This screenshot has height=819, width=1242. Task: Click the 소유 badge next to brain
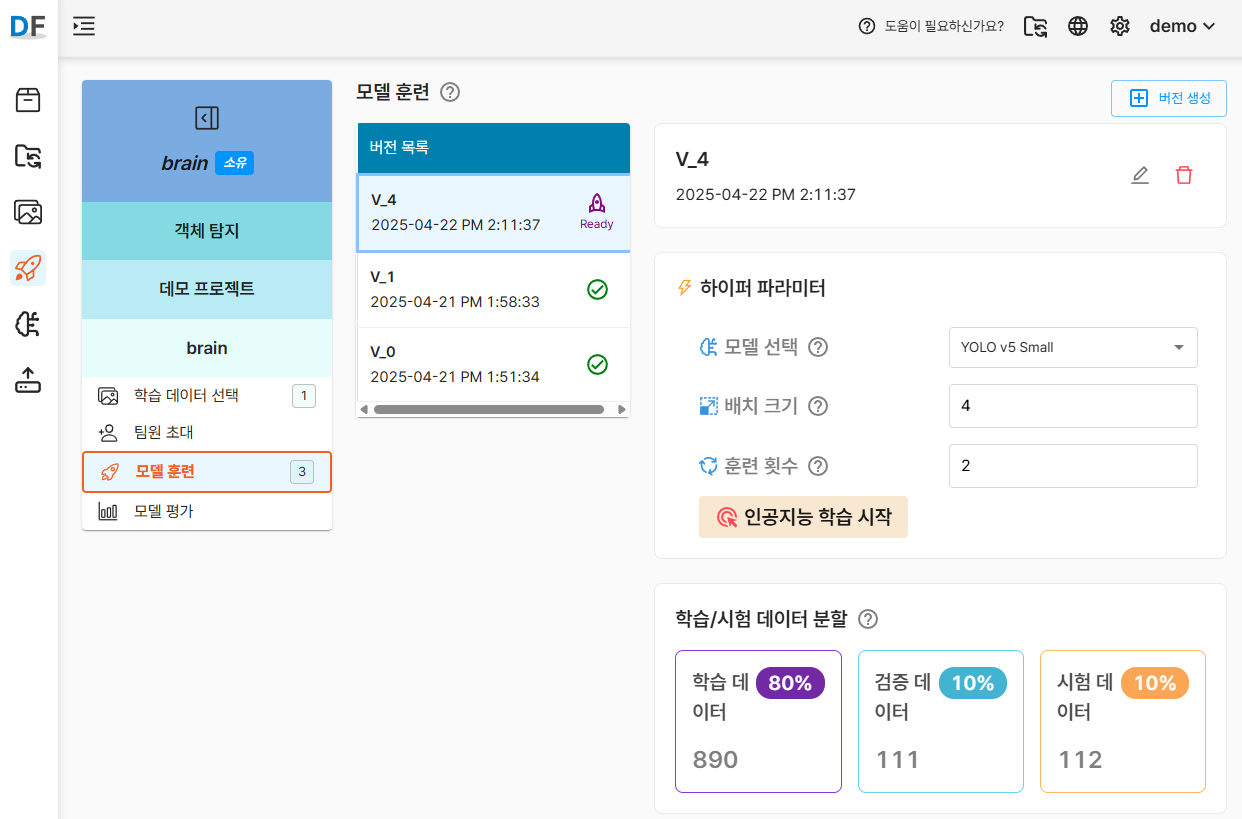click(234, 163)
